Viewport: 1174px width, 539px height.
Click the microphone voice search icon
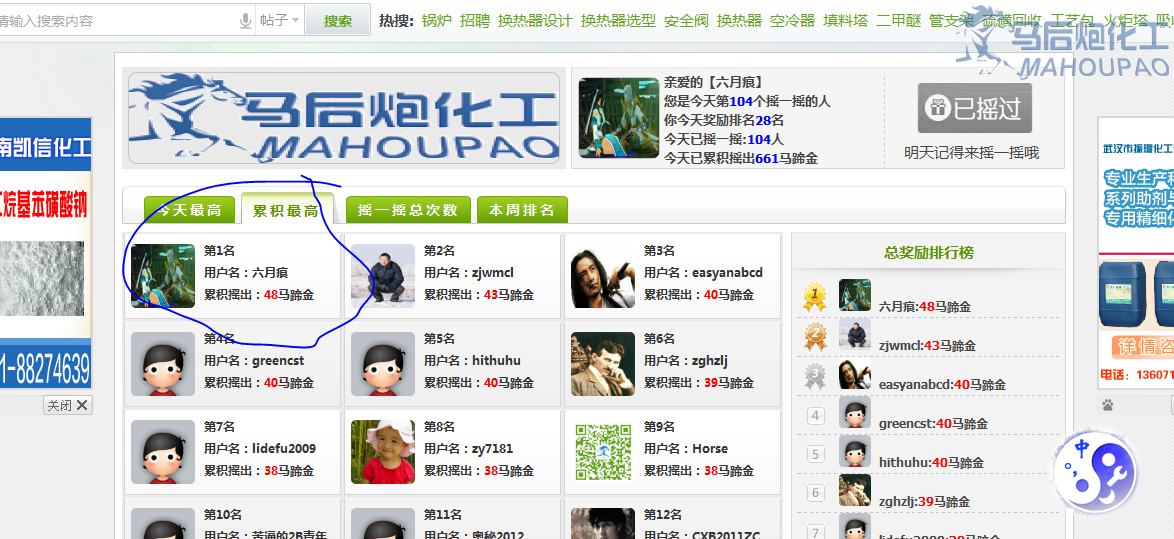(245, 20)
